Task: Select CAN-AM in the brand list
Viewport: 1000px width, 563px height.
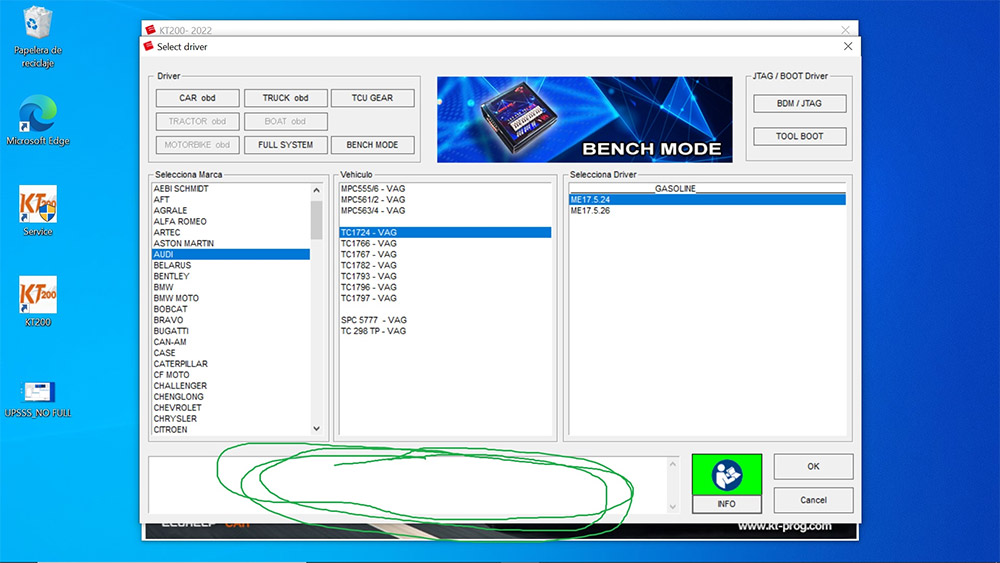Action: [x=231, y=342]
